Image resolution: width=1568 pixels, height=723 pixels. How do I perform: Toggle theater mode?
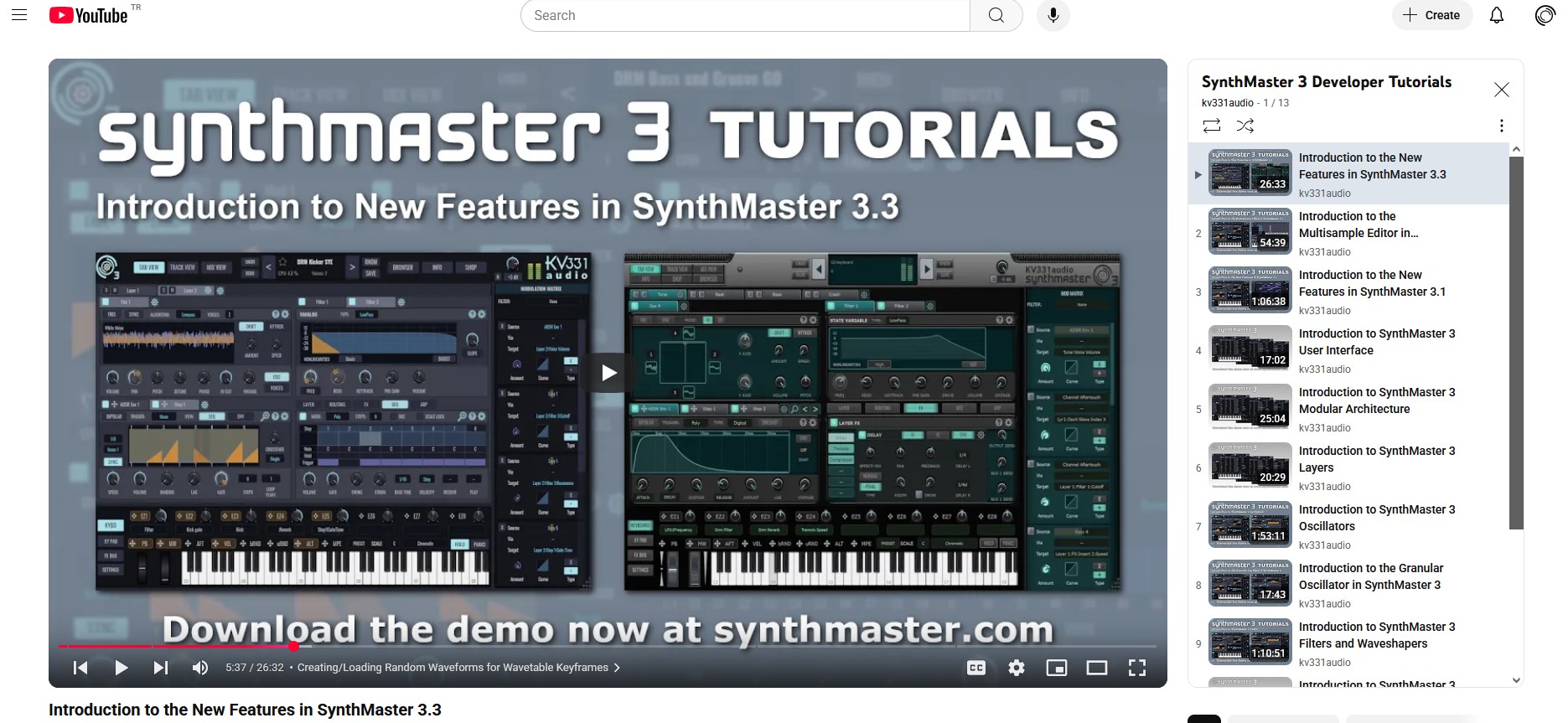1097,668
